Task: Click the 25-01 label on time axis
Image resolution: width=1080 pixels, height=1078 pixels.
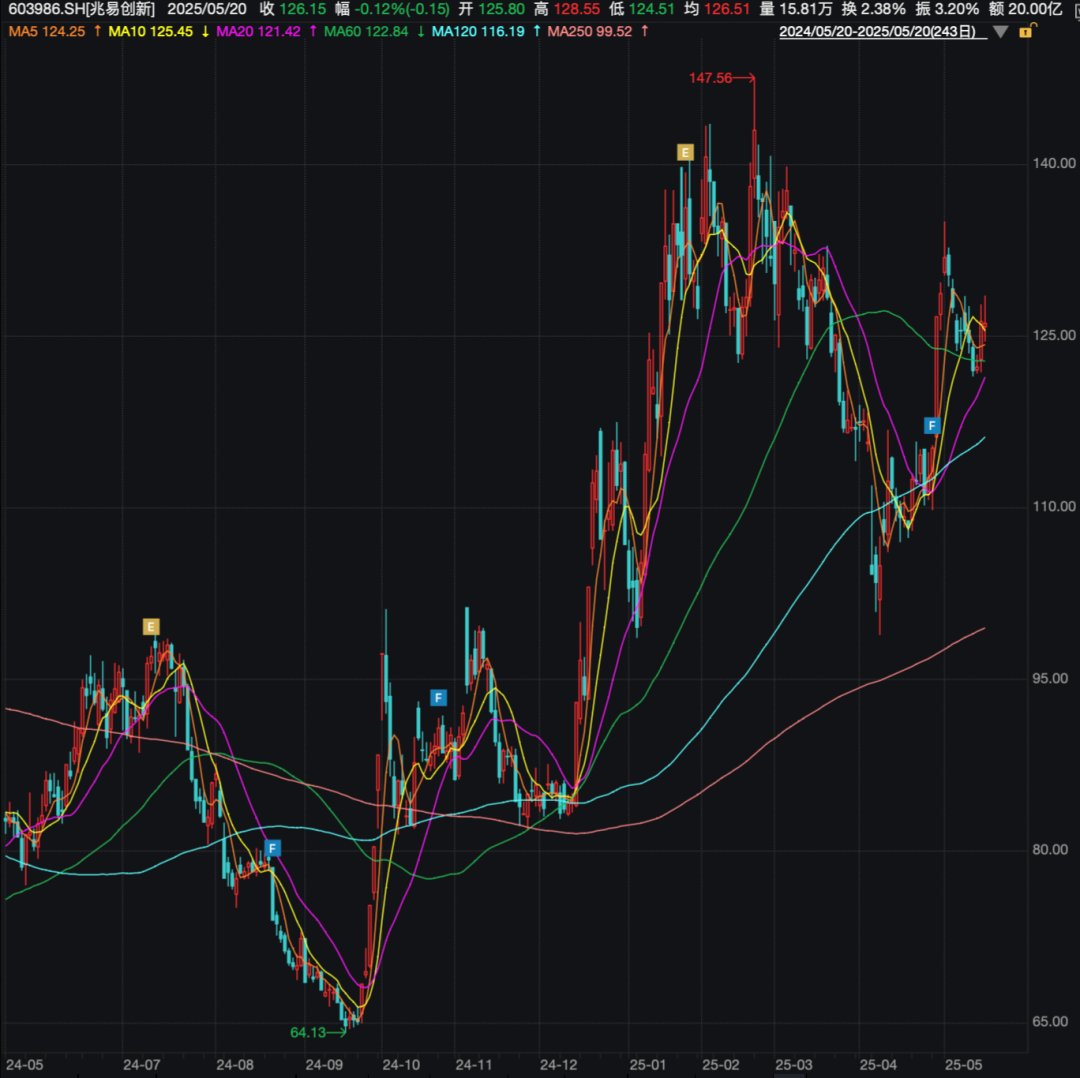Action: [x=650, y=1064]
